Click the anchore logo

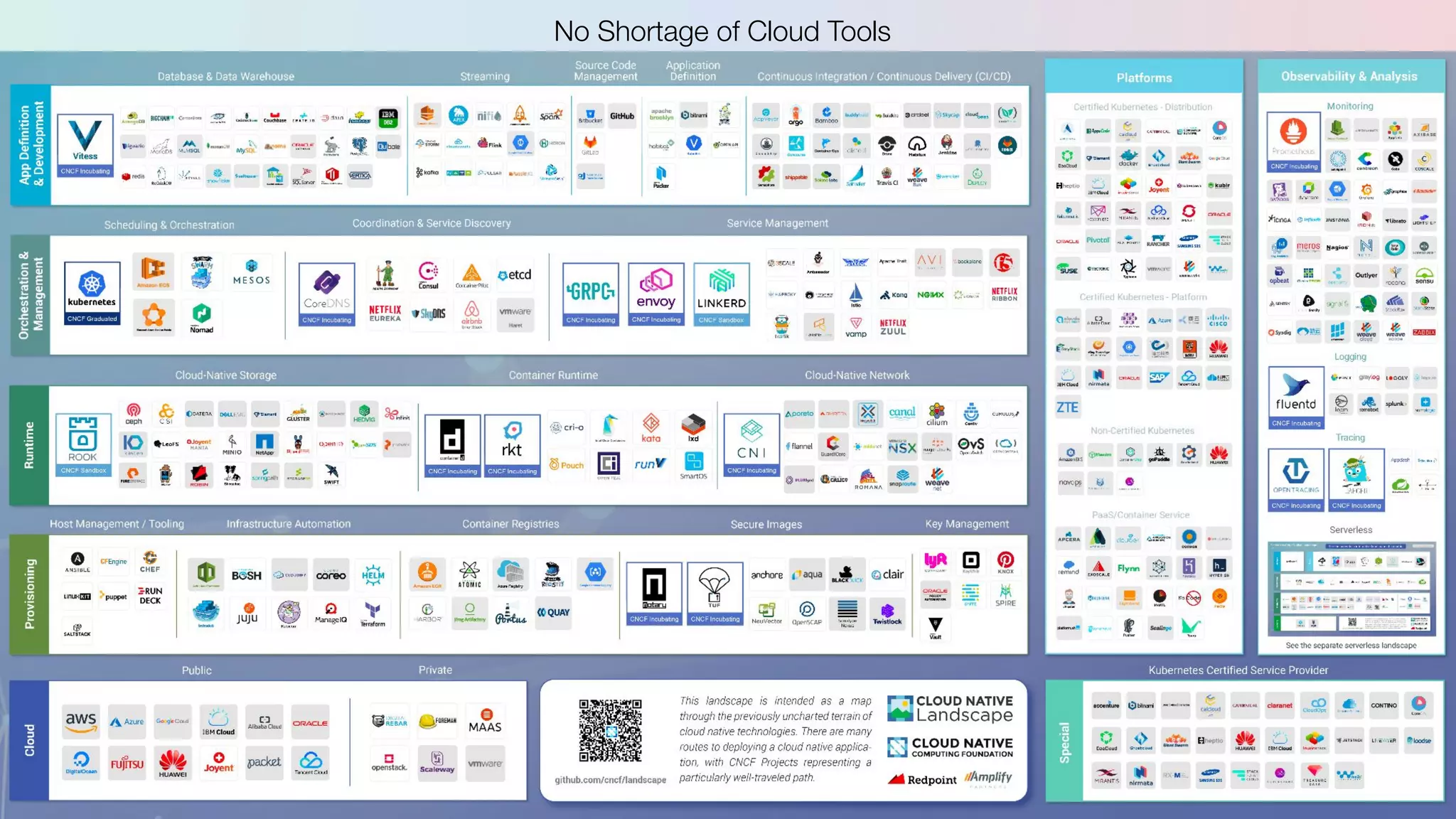[x=767, y=574]
